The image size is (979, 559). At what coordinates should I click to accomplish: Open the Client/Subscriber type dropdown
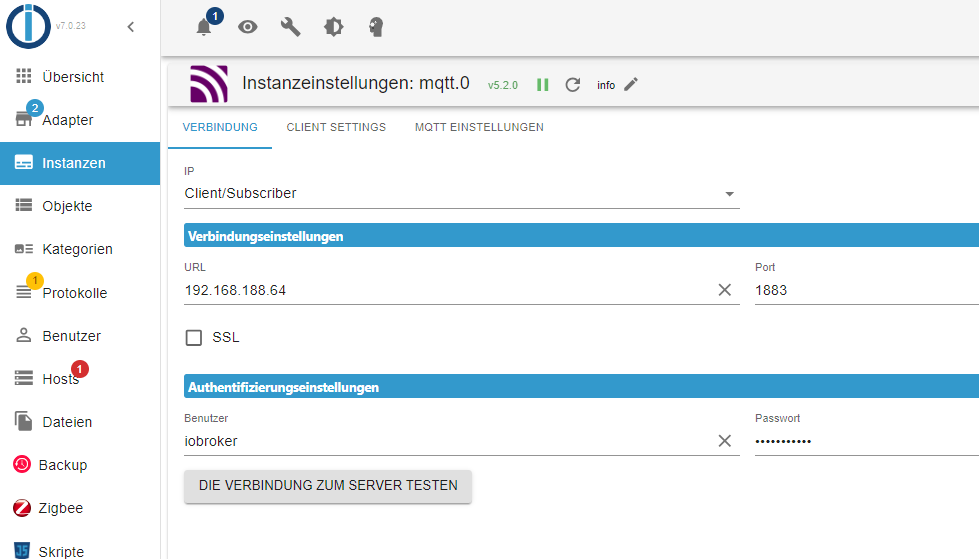tap(462, 194)
